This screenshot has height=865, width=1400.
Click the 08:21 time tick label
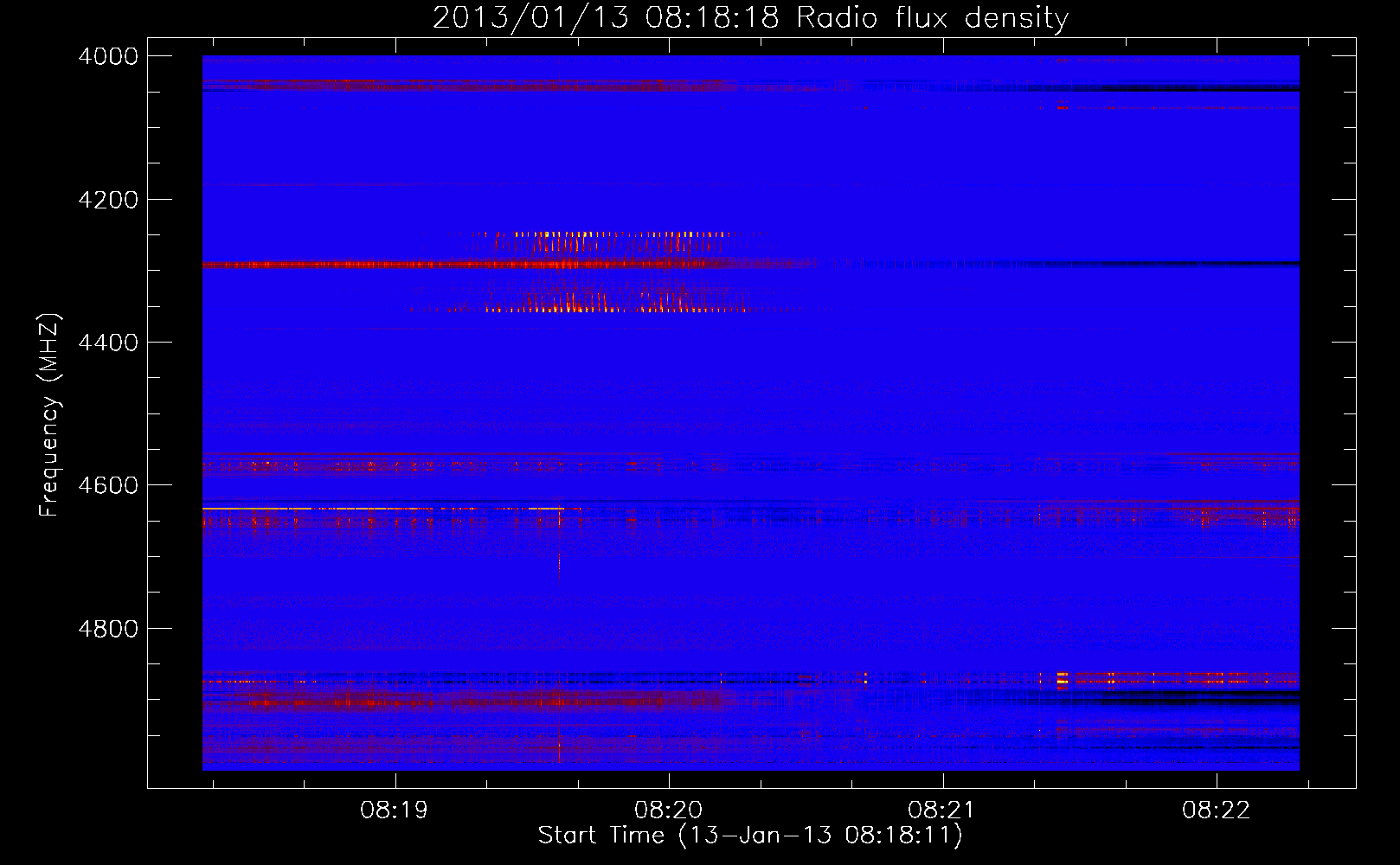(942, 811)
